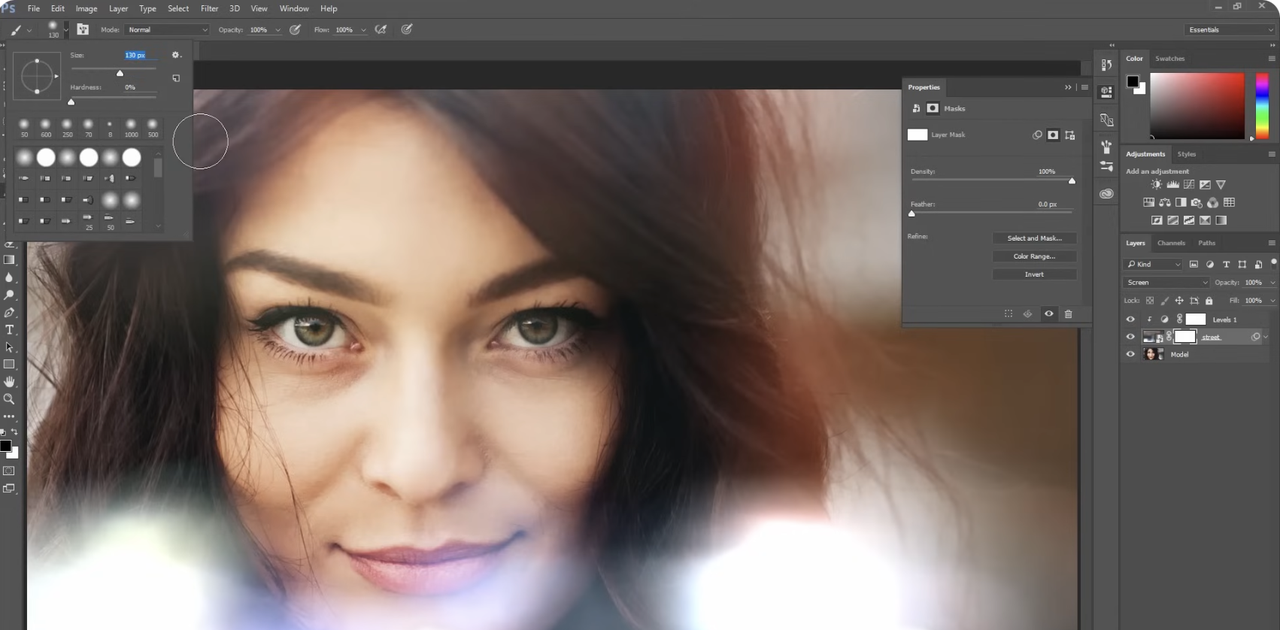
Task: Open the brush settings gear menu
Action: pyautogui.click(x=176, y=56)
